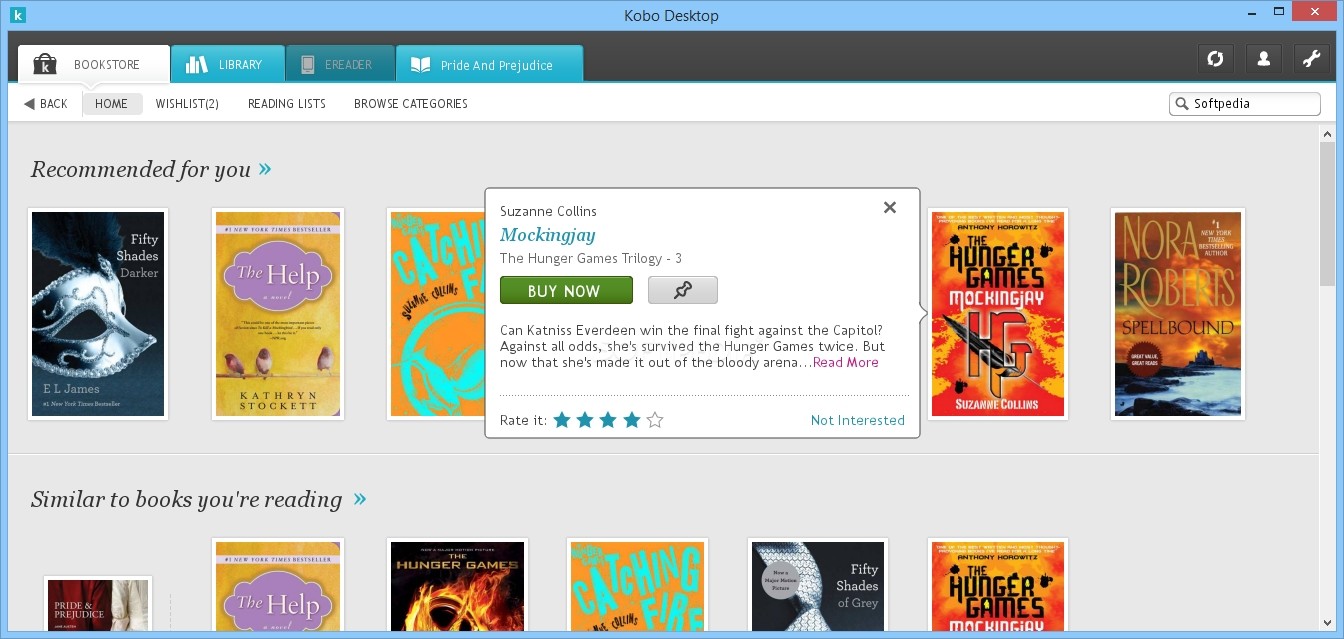Open the user account icon
Image resolution: width=1344 pixels, height=639 pixels.
(x=1263, y=59)
